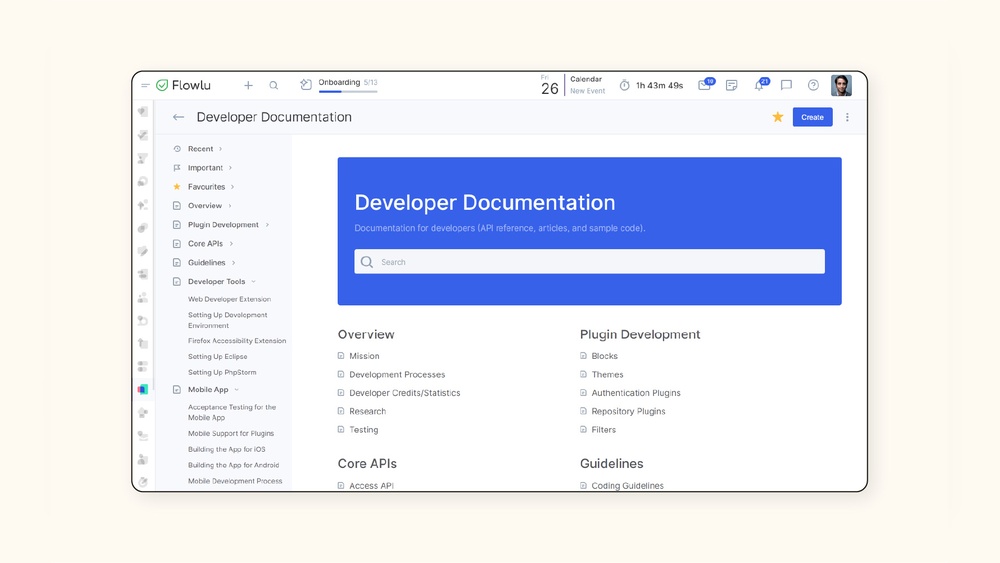The image size is (1000, 563).
Task: Toggle the favourite star next to Create
Action: (x=777, y=117)
